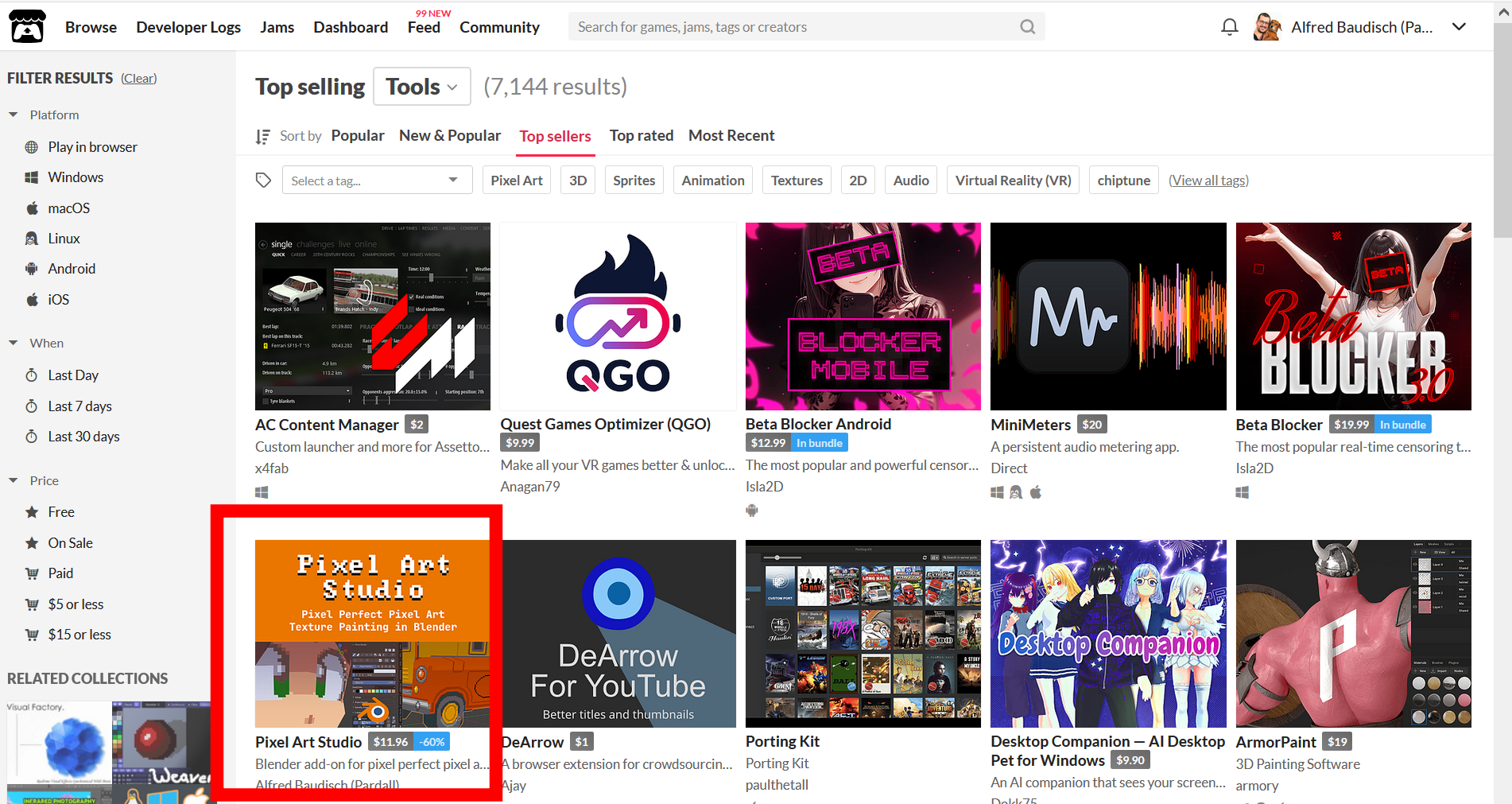Filter by Animation tag
The image size is (1512, 804).
coord(713,181)
